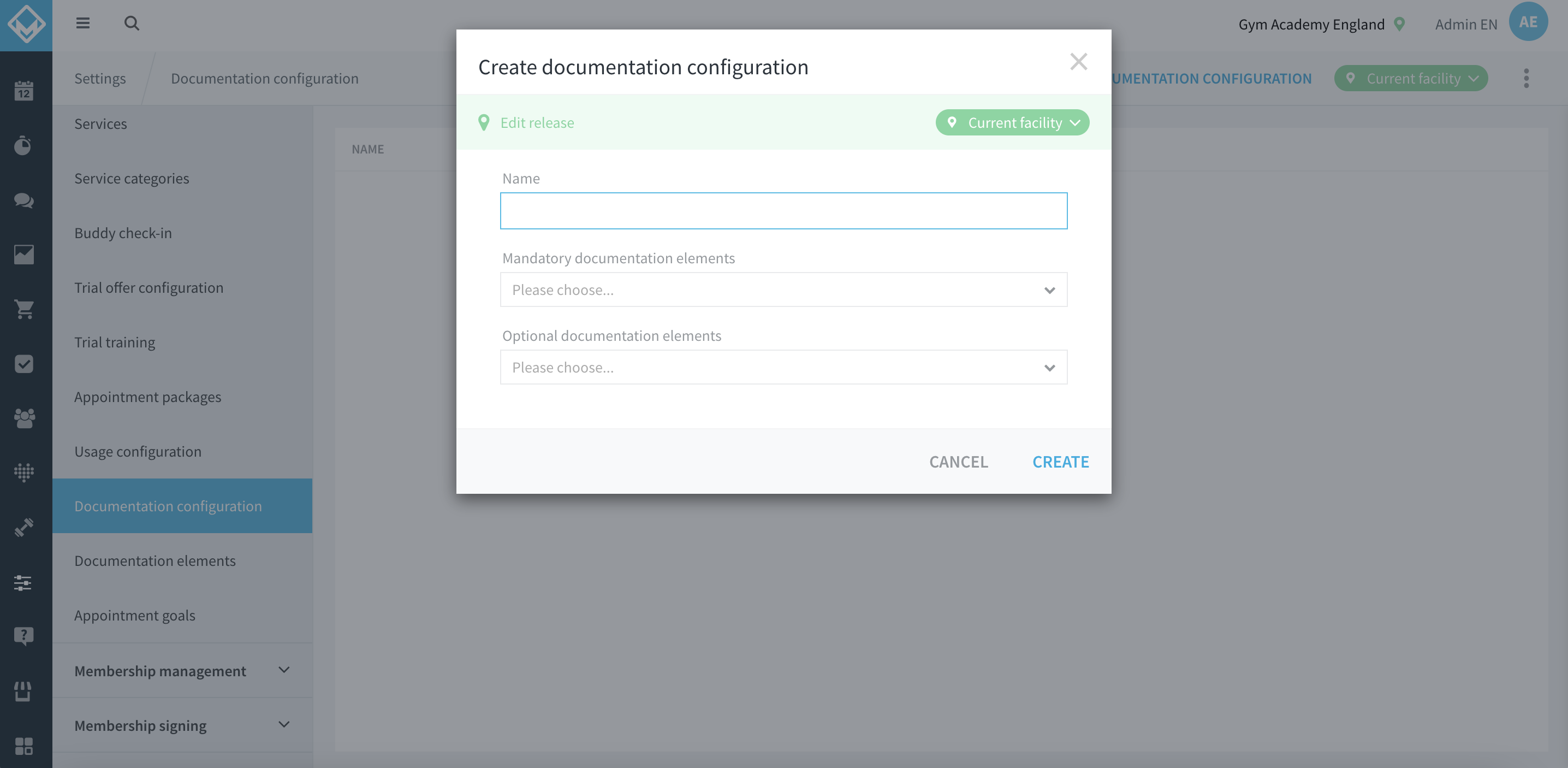Click the location pin next to Gym Academy England
Screen dimensions: 1568x768
point(1399,25)
